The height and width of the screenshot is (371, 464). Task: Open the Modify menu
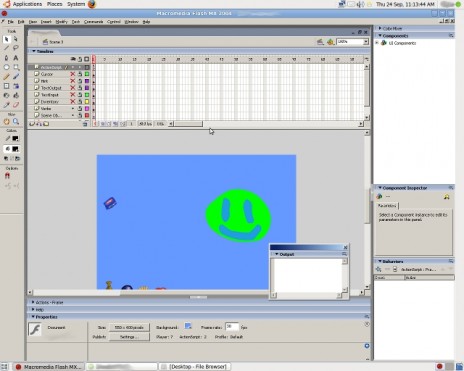coord(61,22)
